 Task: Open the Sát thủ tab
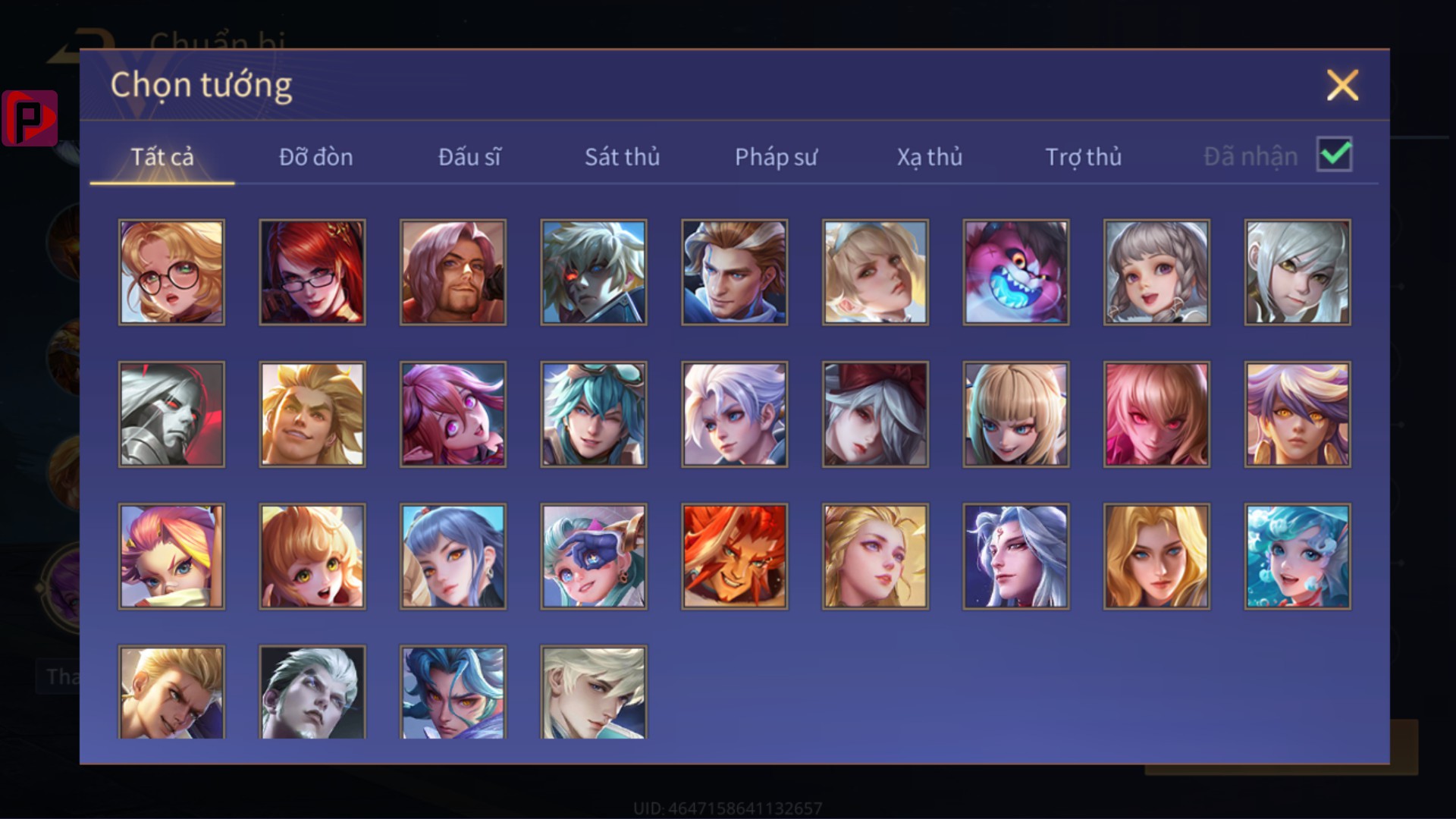pos(622,157)
